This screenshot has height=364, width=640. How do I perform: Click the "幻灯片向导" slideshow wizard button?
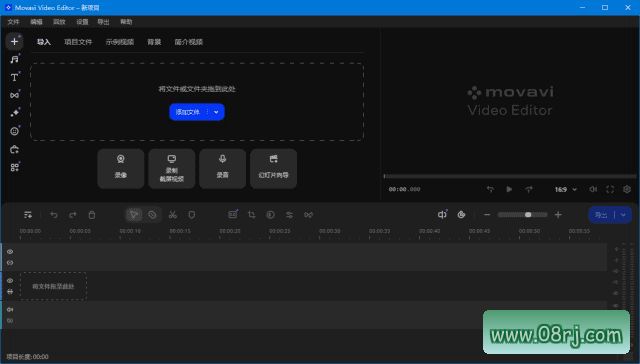(x=273, y=168)
